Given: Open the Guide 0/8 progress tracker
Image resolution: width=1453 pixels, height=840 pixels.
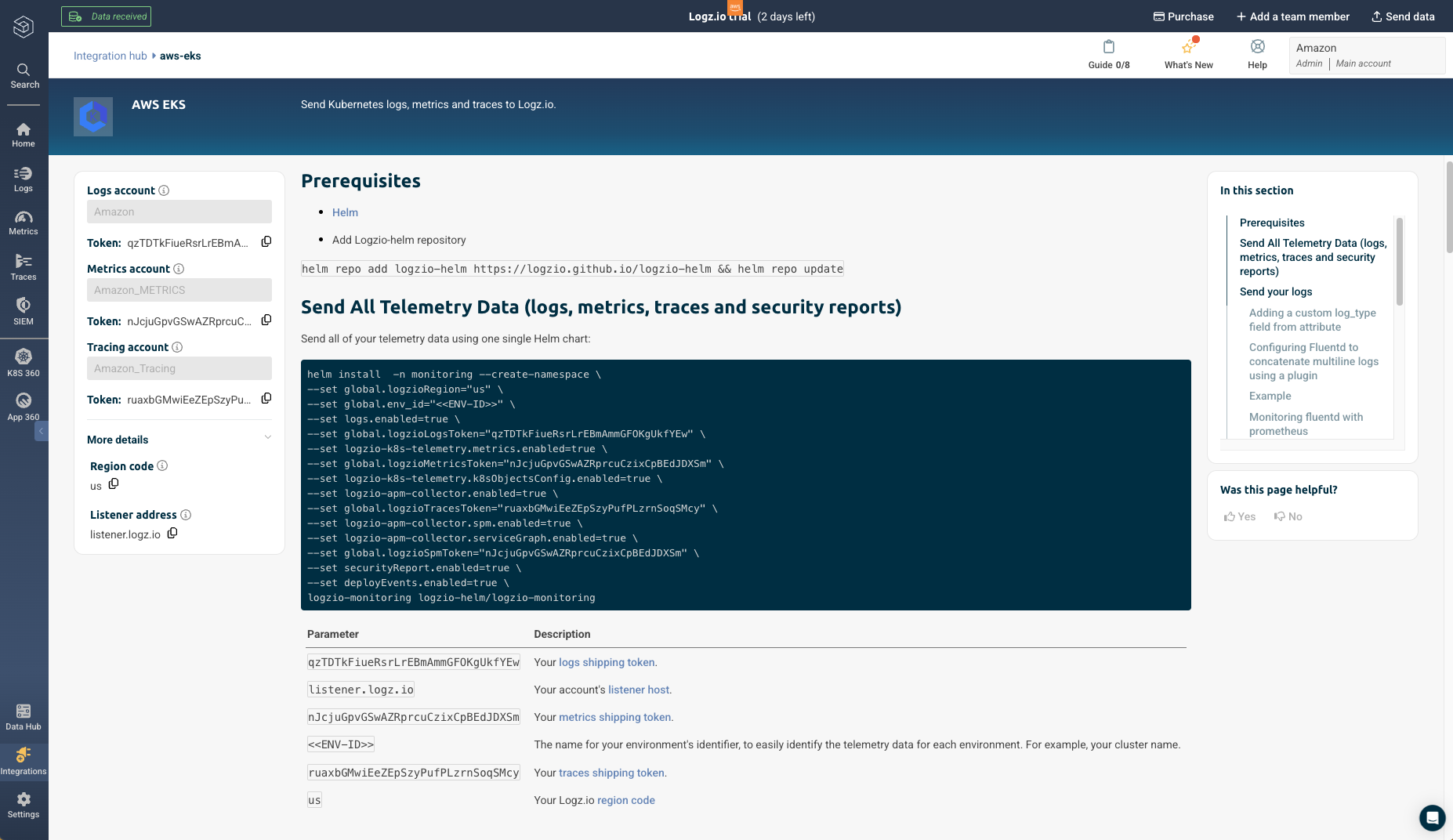Looking at the screenshot, I should tap(1108, 54).
